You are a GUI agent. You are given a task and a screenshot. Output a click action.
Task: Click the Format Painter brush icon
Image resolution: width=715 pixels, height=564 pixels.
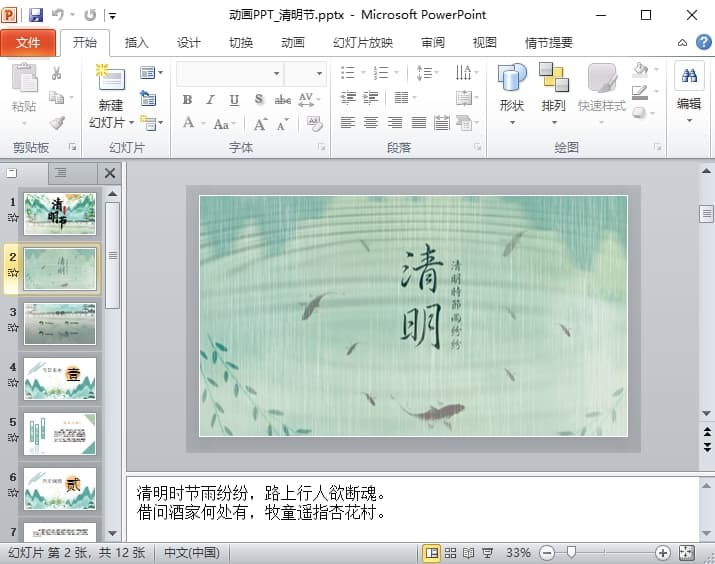tap(57, 123)
